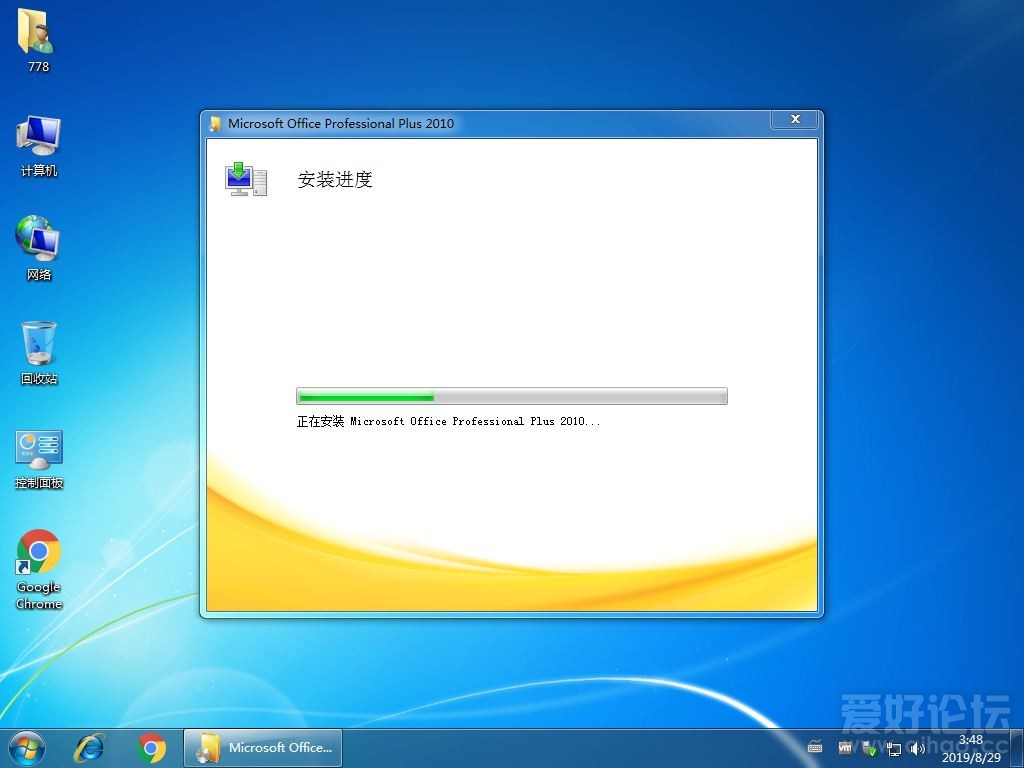Viewport: 1024px width, 768px height.
Task: Click the safely remove hardware tray icon
Action: click(x=869, y=748)
